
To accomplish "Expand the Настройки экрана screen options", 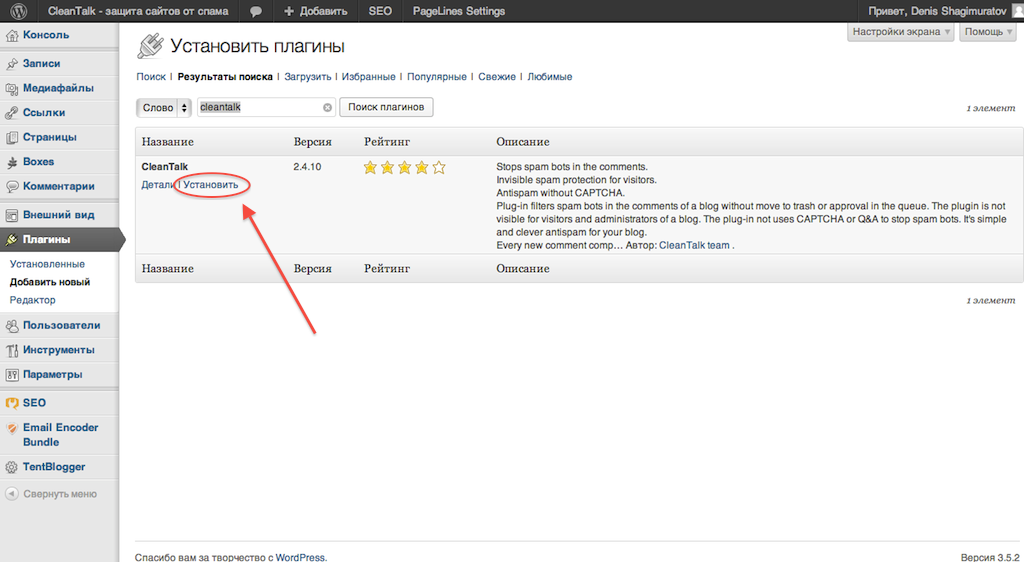I will point(901,32).
